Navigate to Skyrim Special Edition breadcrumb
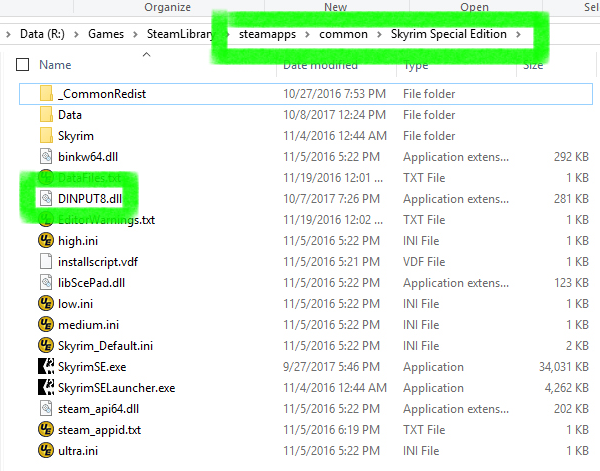 point(449,34)
